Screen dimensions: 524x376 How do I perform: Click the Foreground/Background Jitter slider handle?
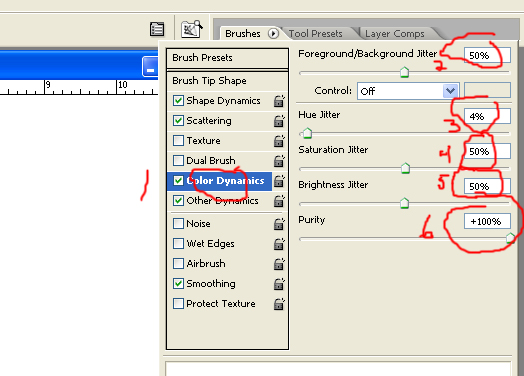pyautogui.click(x=404, y=72)
